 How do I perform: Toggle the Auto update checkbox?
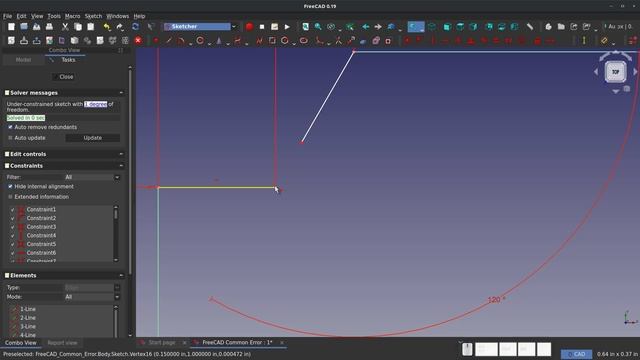pyautogui.click(x=10, y=138)
